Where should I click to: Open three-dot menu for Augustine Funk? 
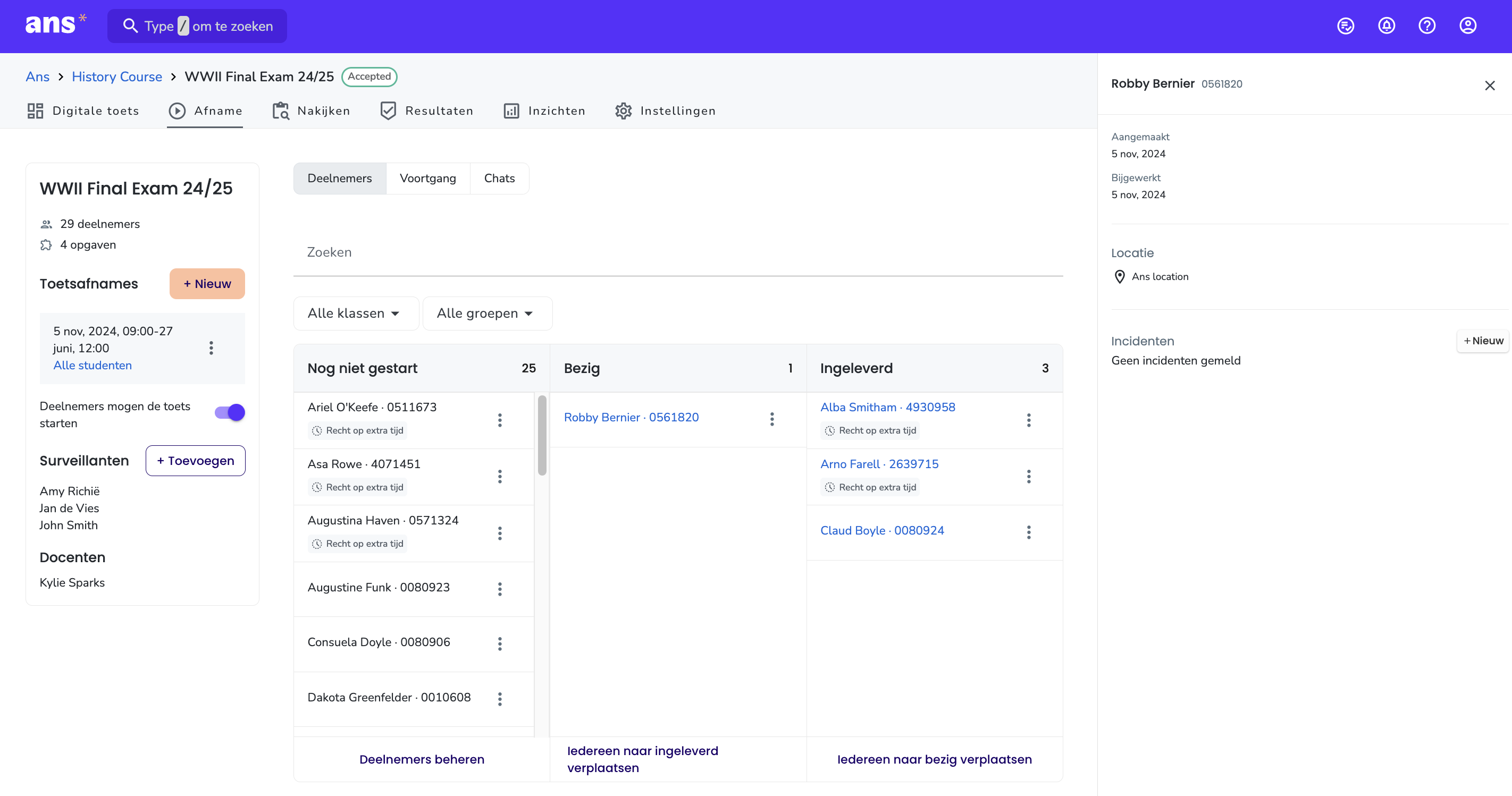point(500,589)
